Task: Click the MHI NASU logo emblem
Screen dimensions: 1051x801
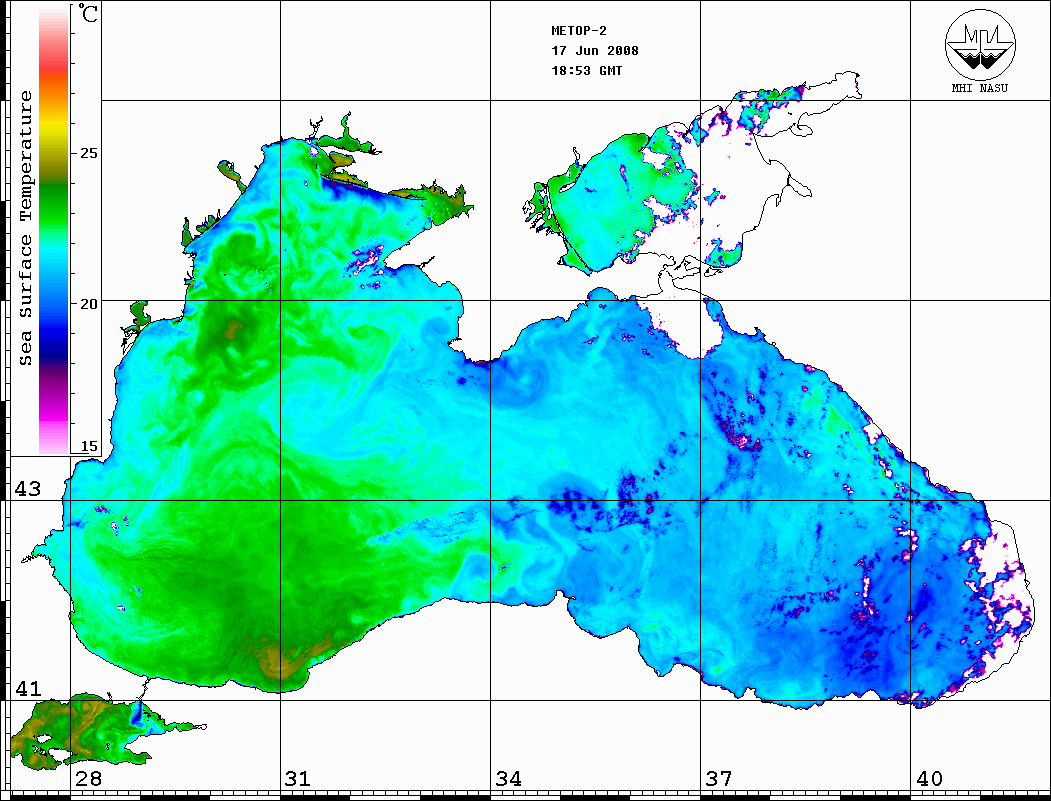Action: (x=980, y=44)
